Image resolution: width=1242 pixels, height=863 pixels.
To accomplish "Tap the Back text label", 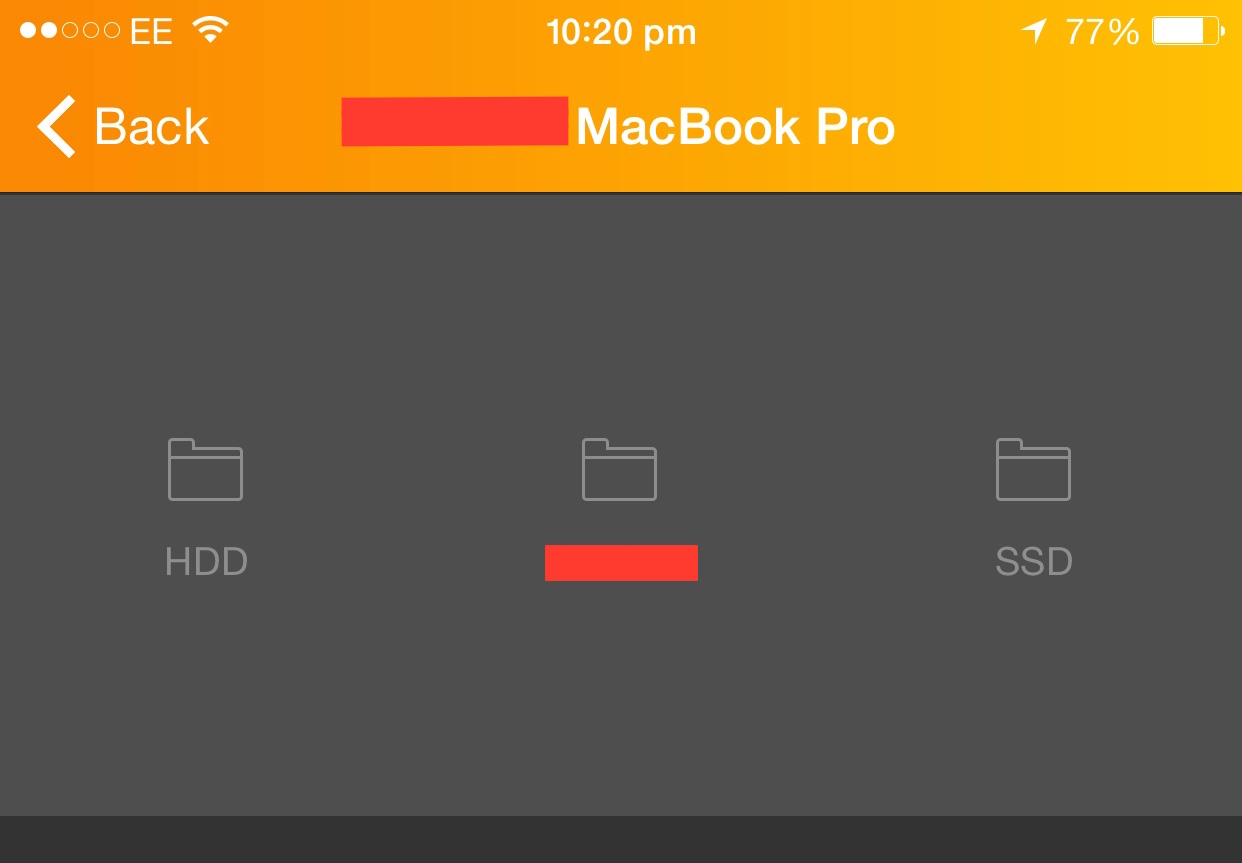I will (151, 127).
